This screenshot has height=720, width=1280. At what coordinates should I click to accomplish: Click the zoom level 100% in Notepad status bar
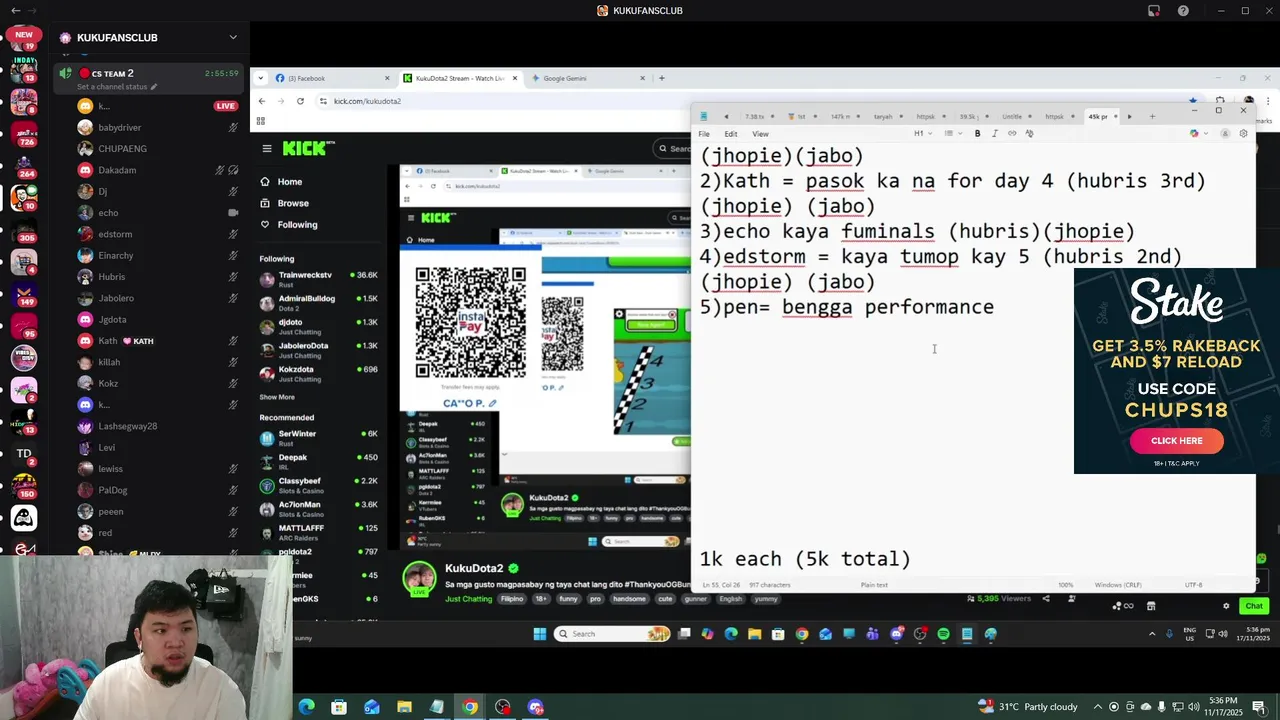coord(1066,585)
